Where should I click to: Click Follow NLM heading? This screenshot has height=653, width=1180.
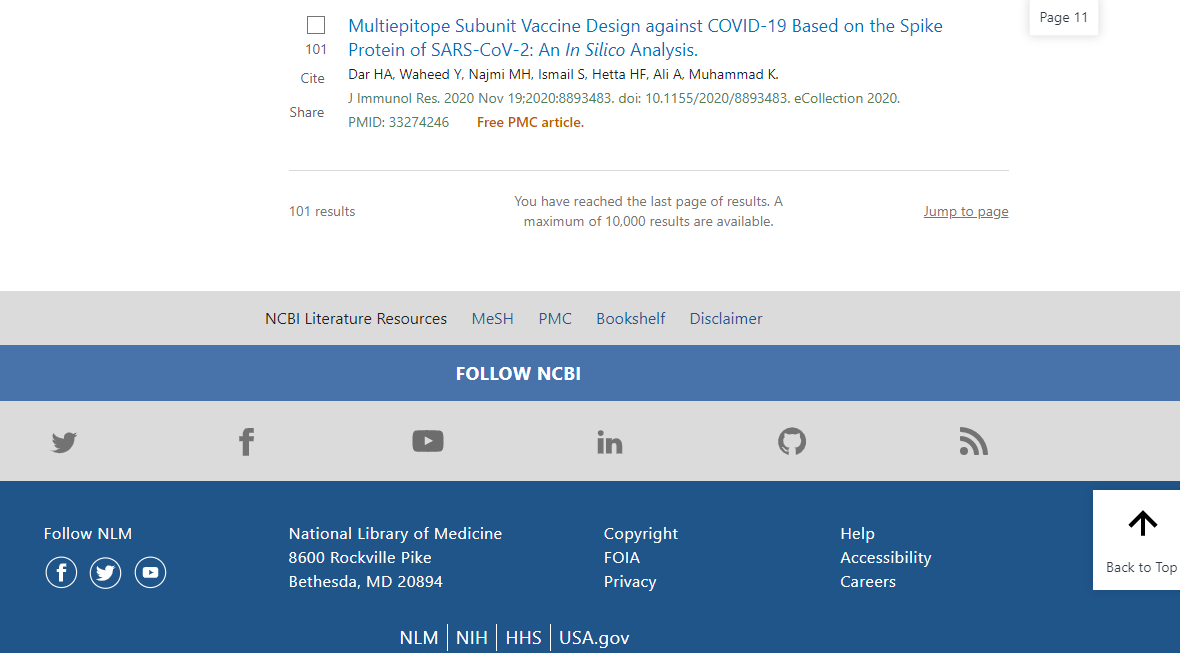pos(87,533)
